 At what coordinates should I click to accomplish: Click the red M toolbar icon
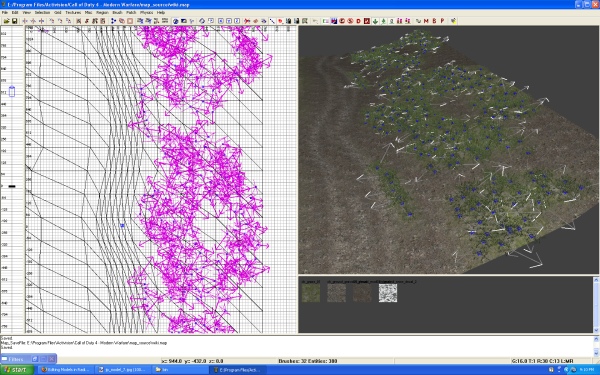tap(426, 21)
